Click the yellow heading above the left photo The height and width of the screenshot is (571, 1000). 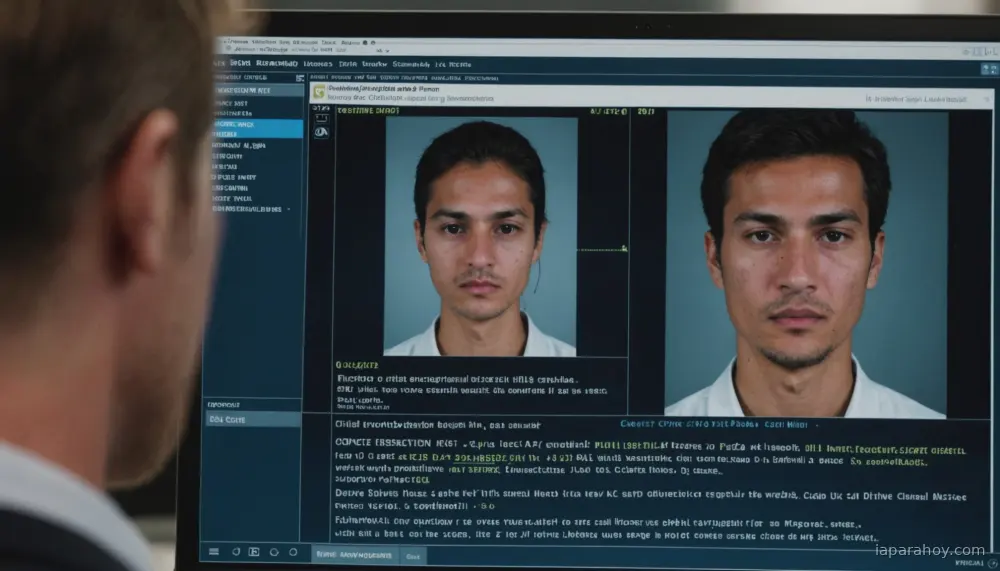pos(368,110)
